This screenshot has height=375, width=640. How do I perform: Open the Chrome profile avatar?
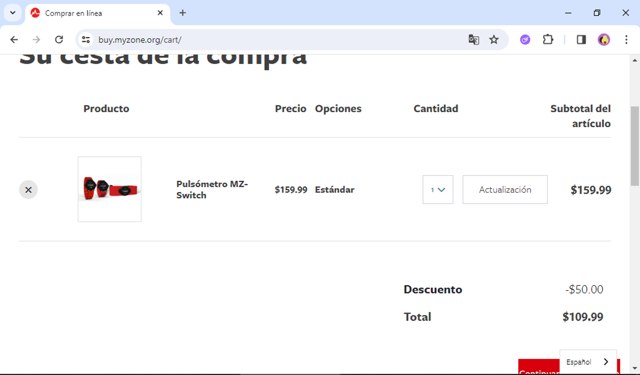coord(604,40)
